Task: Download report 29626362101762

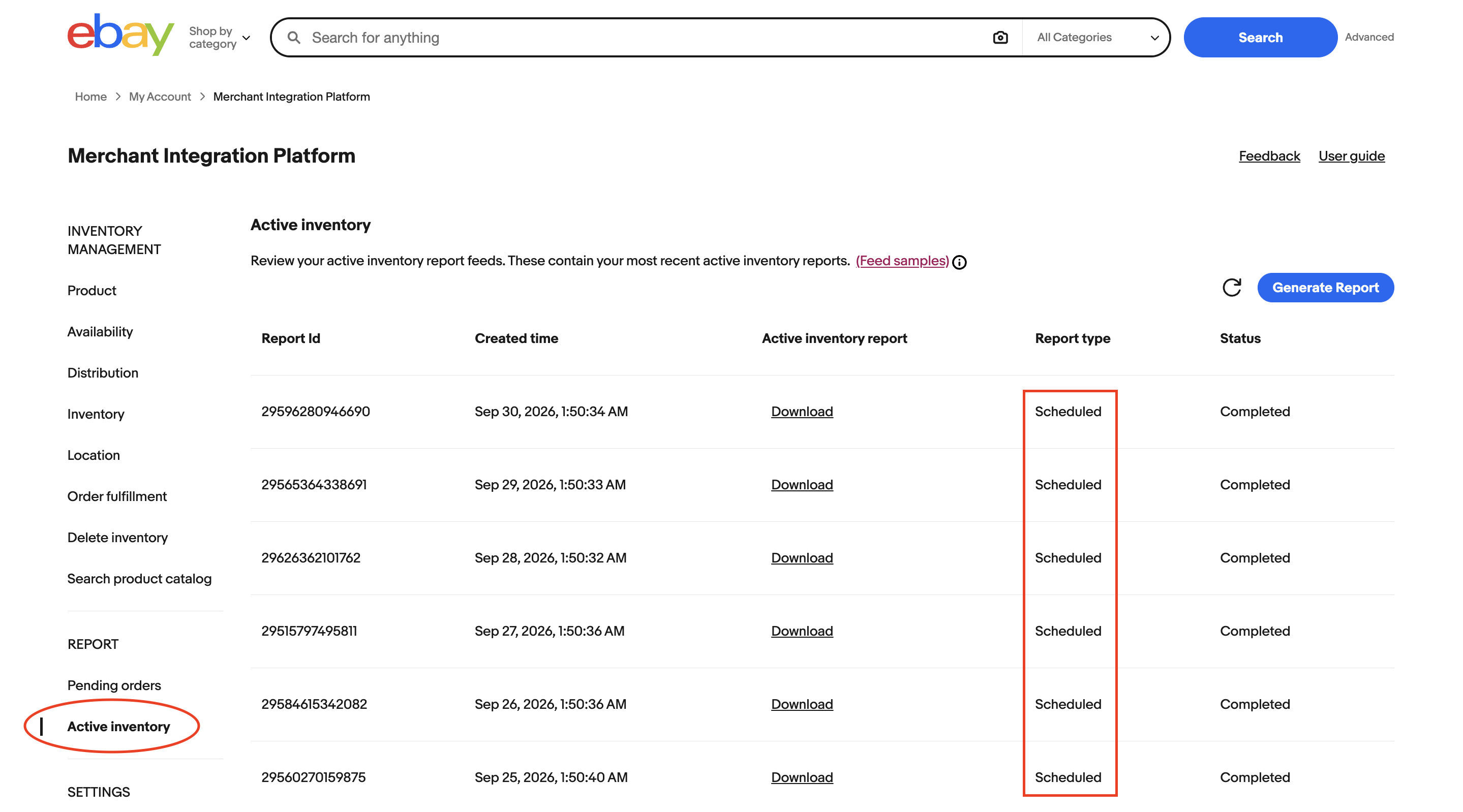Action: pyautogui.click(x=801, y=557)
